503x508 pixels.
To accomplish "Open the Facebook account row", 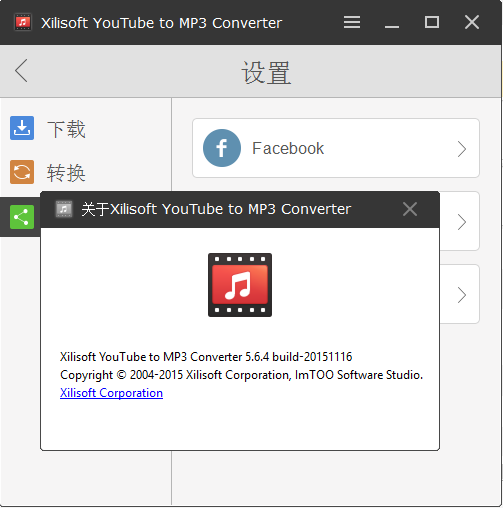I will pyautogui.click(x=336, y=148).
